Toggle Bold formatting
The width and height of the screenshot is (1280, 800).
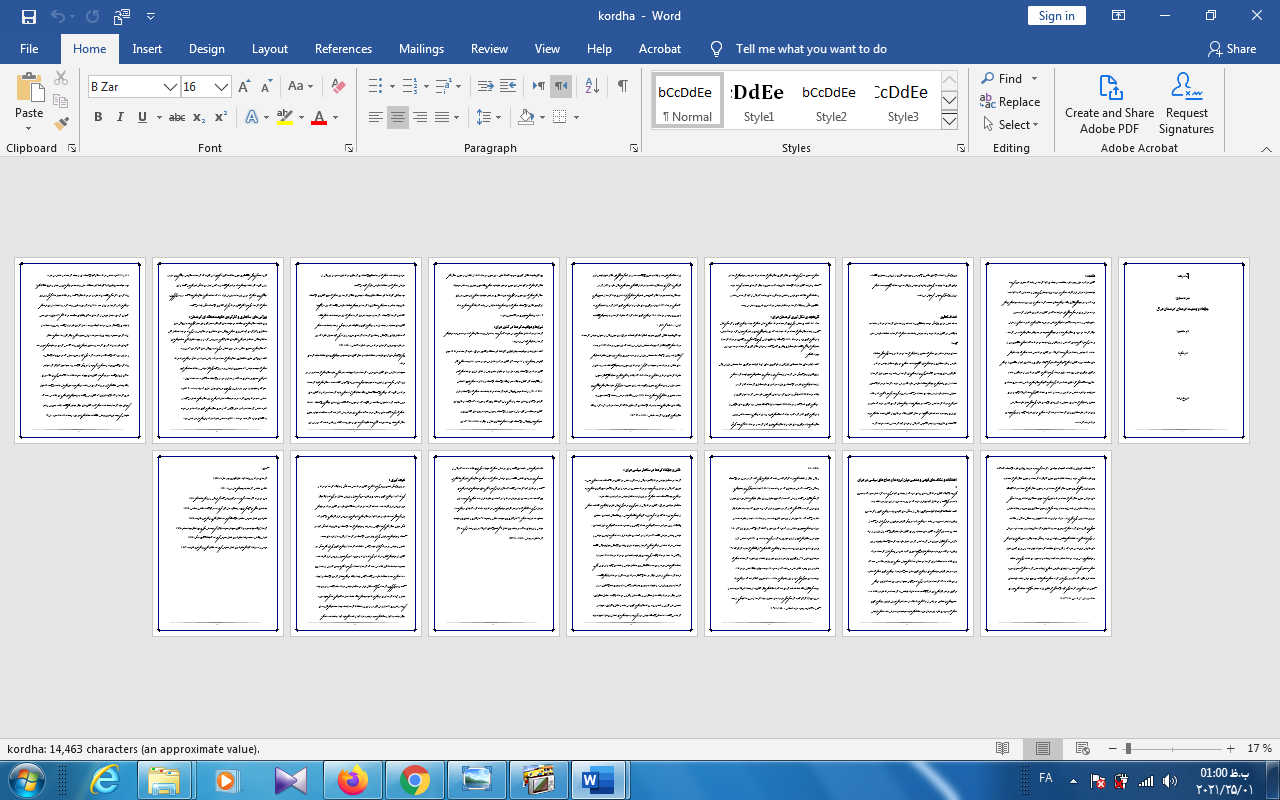98,117
